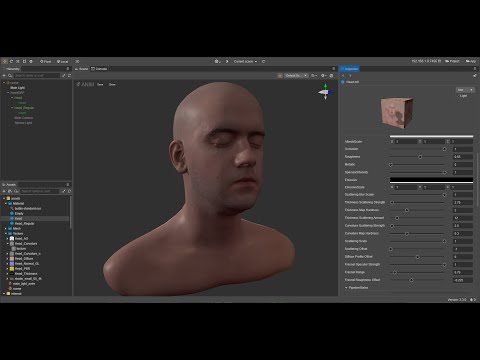Image resolution: width=480 pixels, height=360 pixels.
Task: Select the Assets tab
Action: 9,184
